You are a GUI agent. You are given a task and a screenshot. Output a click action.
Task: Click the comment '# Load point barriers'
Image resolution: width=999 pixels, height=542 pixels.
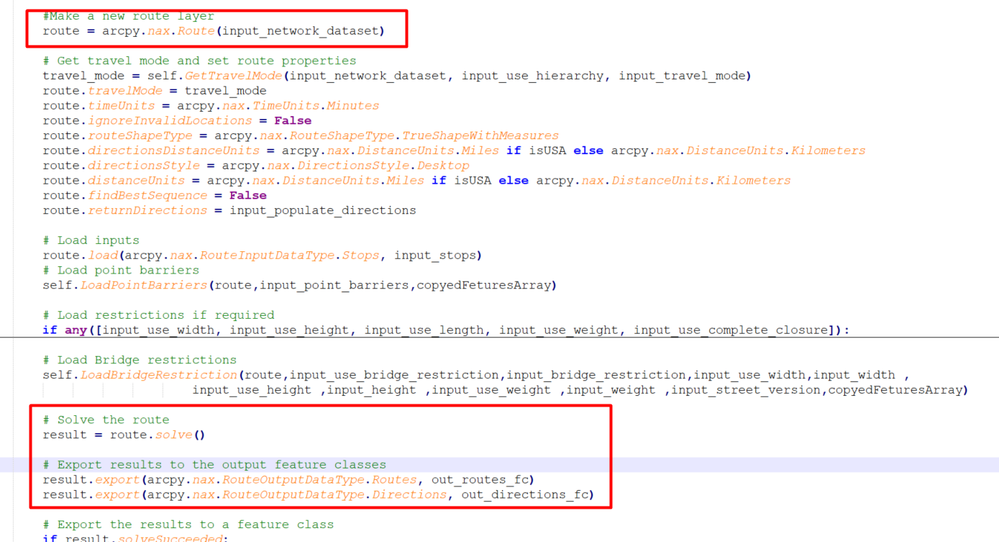coord(121,270)
